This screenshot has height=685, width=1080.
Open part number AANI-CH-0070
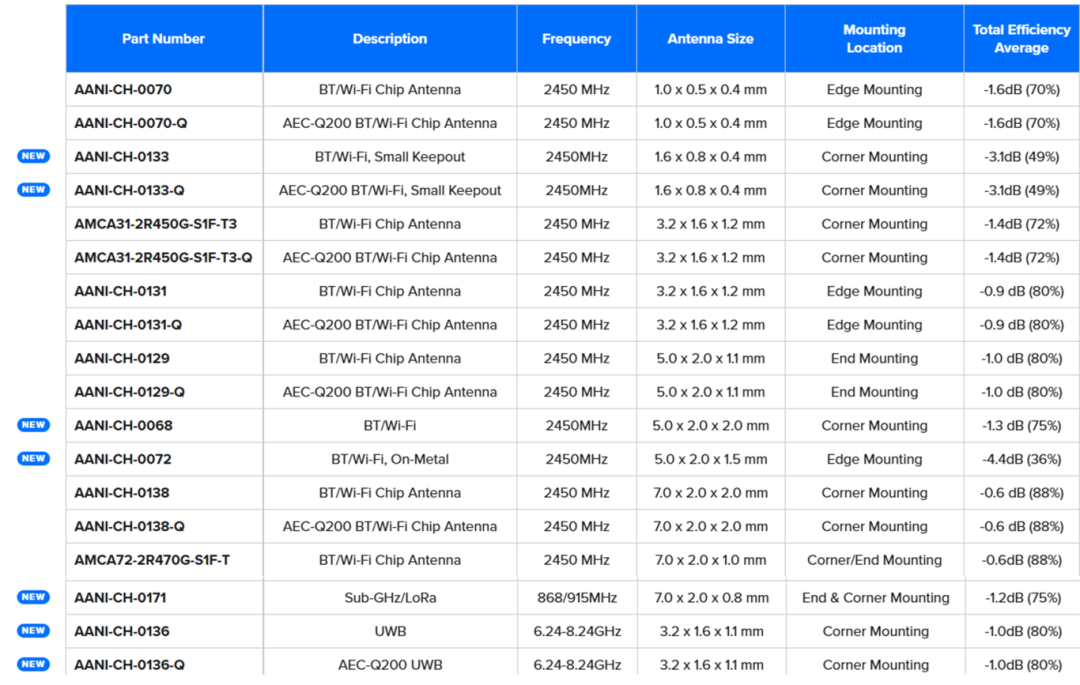point(123,90)
